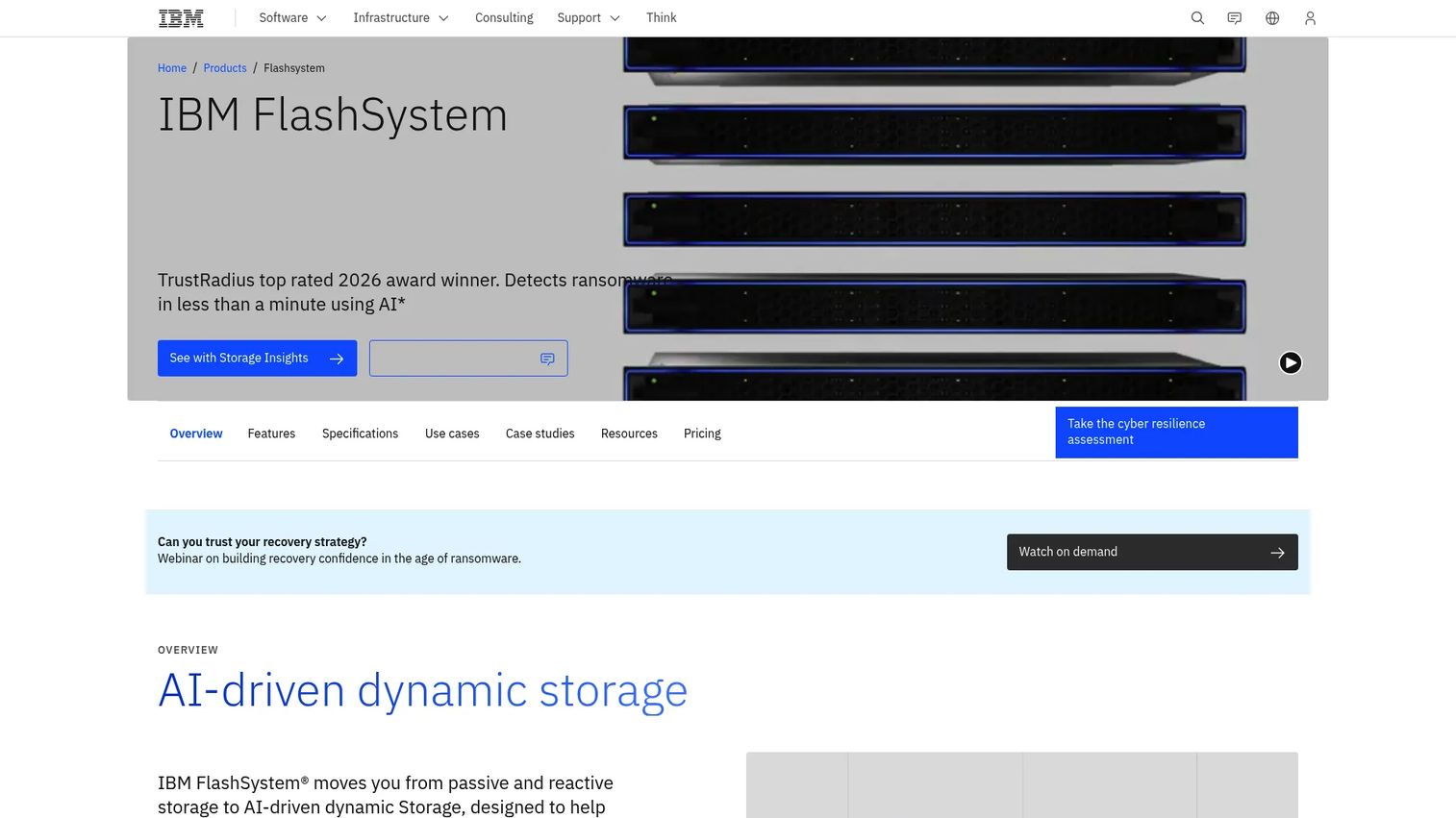
Task: Click the empty chat button beside Storage Insights
Action: click(468, 359)
